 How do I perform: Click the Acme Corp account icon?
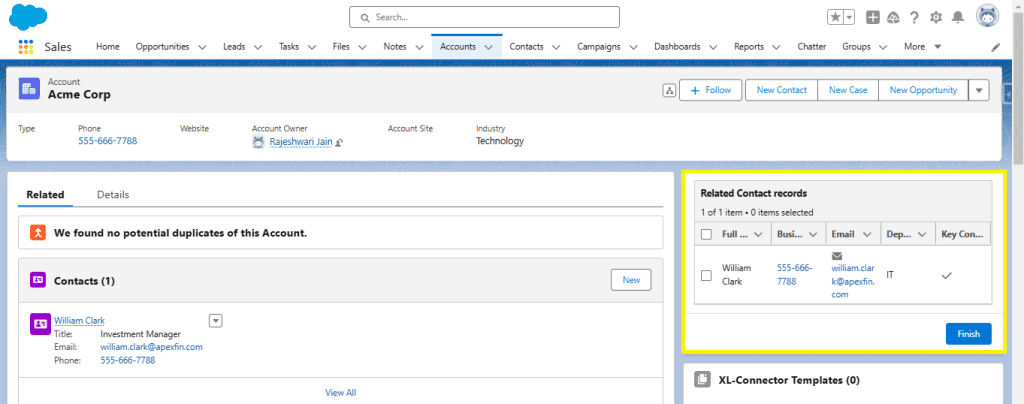click(29, 88)
